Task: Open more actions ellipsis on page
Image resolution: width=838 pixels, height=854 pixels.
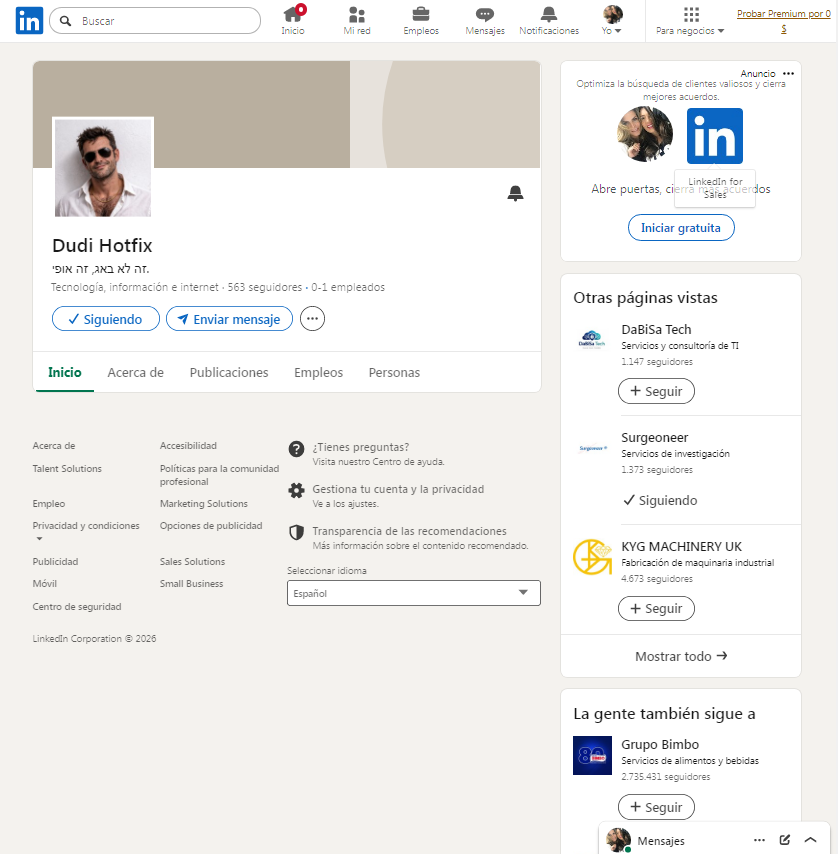Action: pos(312,319)
